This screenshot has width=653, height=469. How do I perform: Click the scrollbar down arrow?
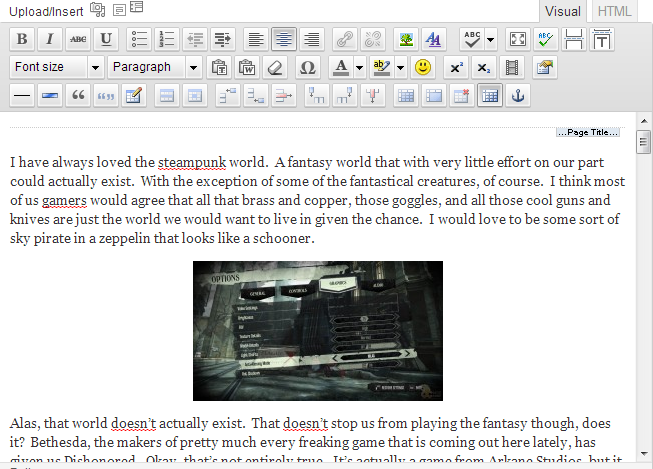coord(644,454)
